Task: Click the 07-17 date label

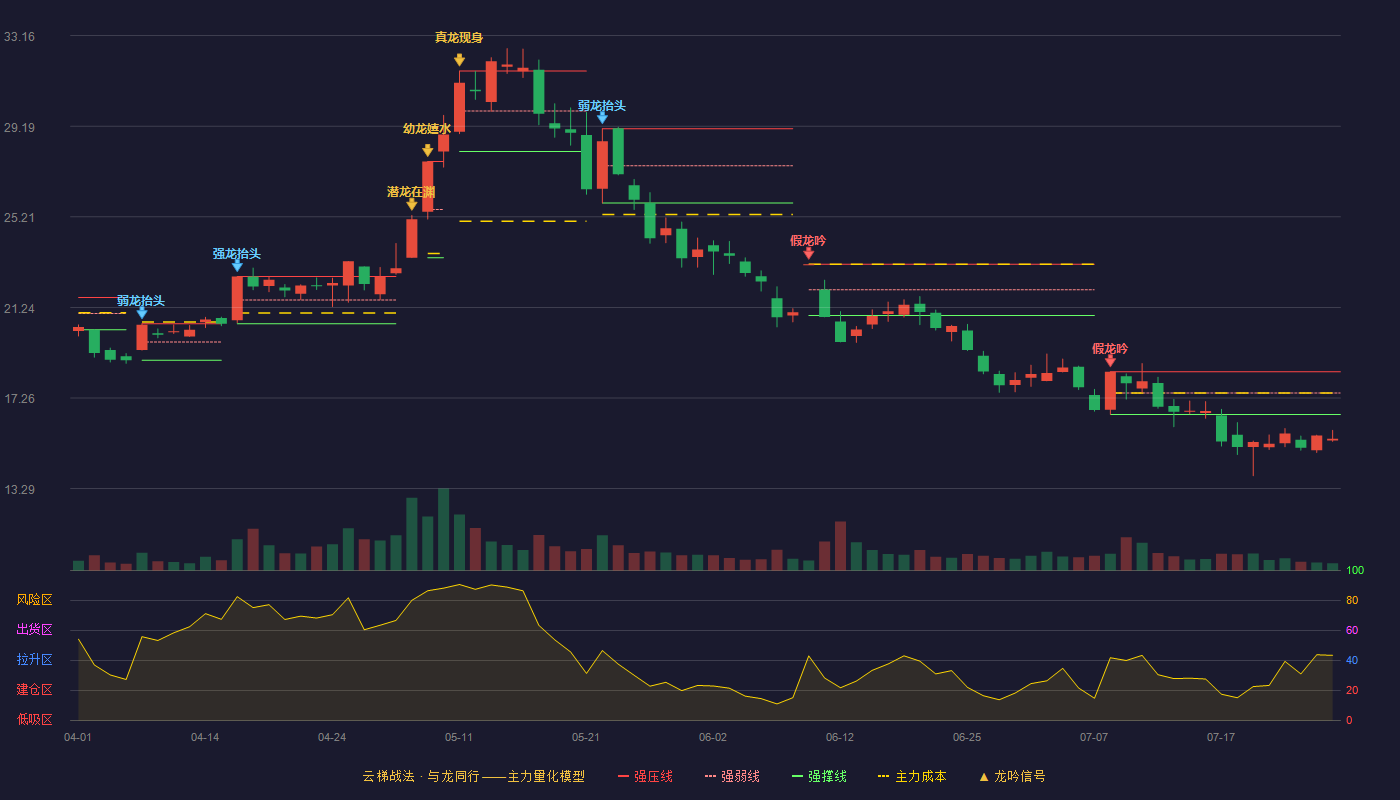Action: [1221, 737]
